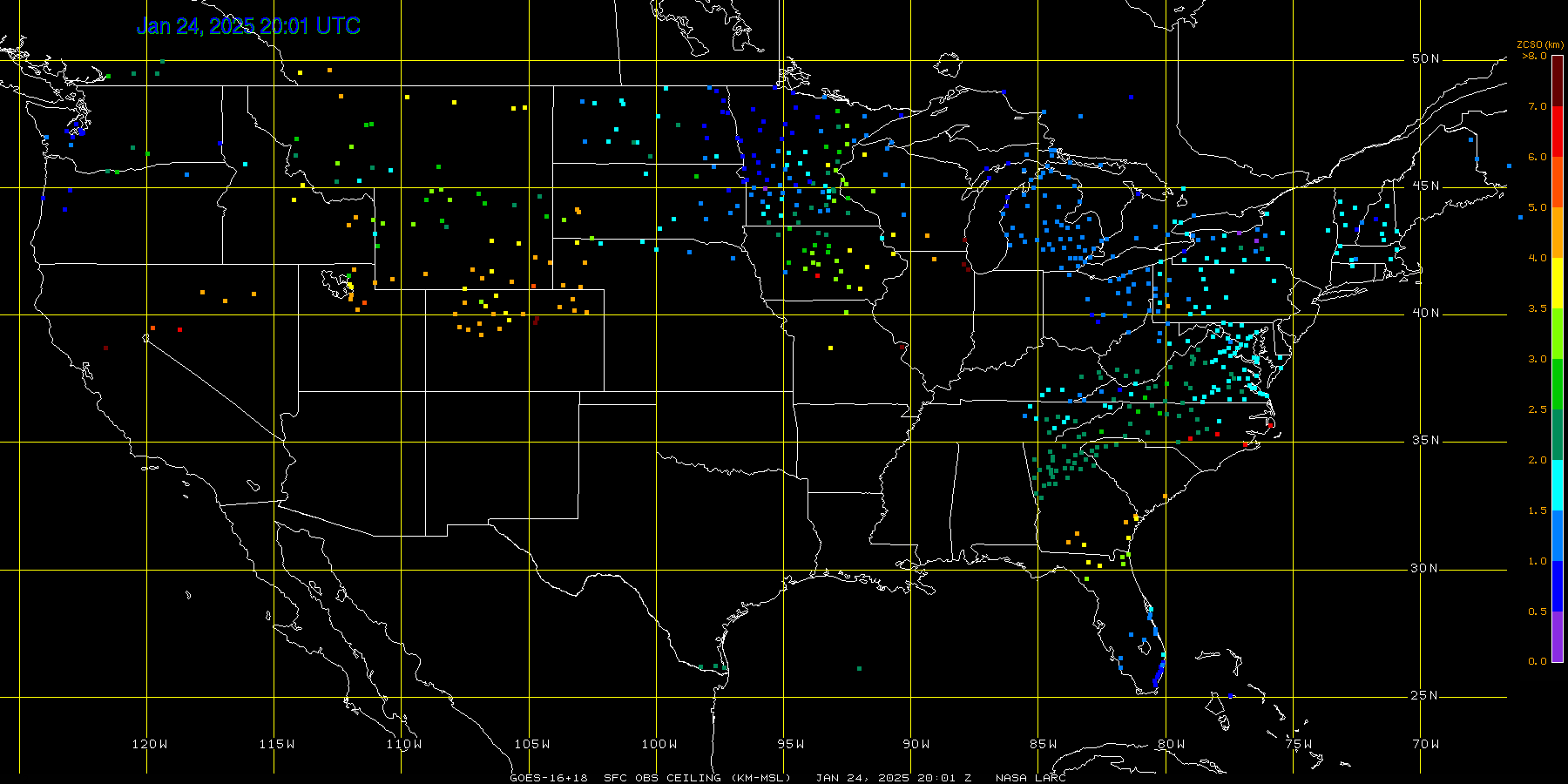Click the "2.0" colorbar label
Screen dimensions: 1568x784
1538,460
